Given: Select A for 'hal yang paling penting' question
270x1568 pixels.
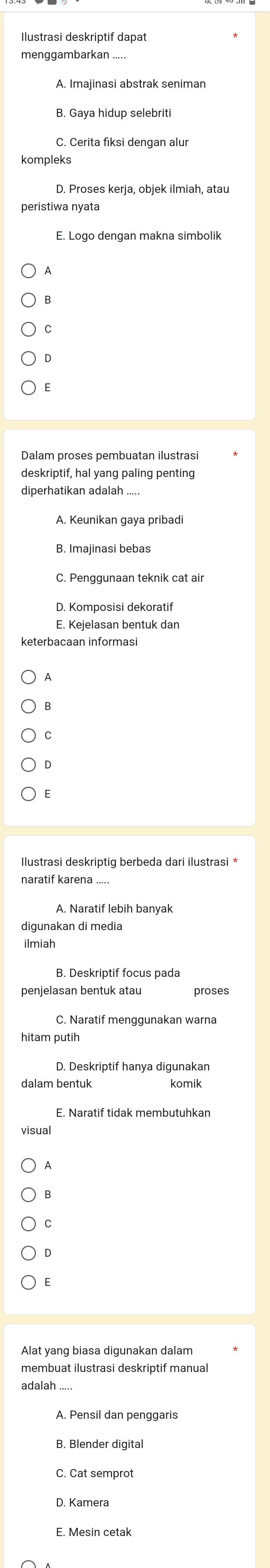Looking at the screenshot, I should point(28,677).
